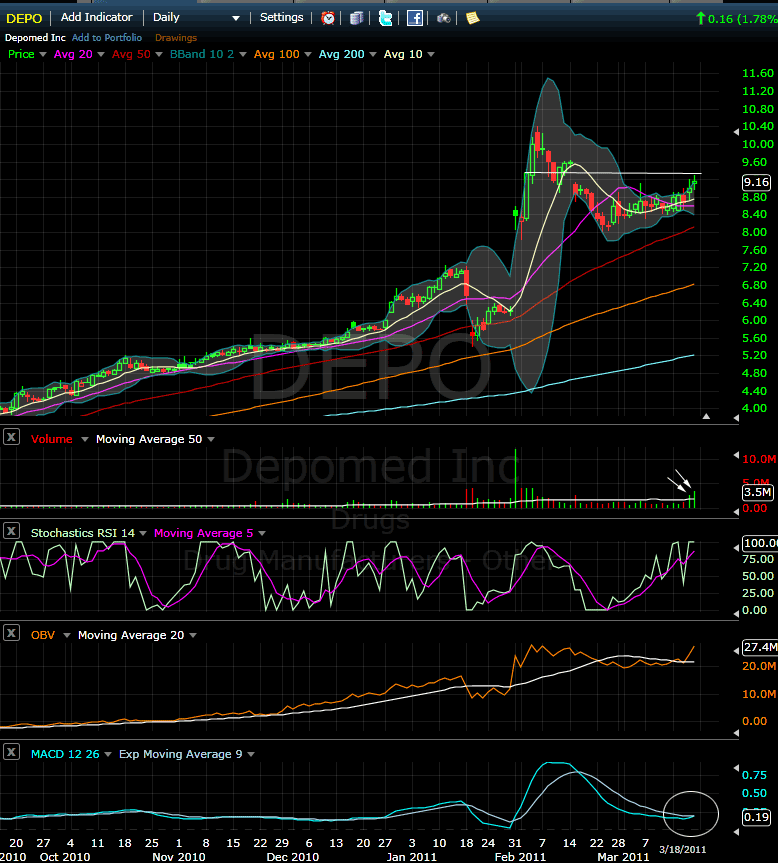Expand the Avg 100 dropdown arrow
Viewport: 778px width, 863px height.
308,54
